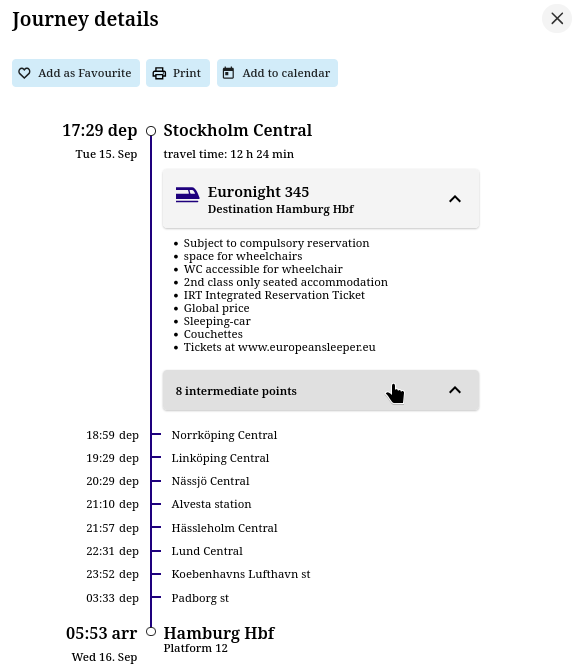Click the Padborg st stop
The image size is (585, 666).
200,598
